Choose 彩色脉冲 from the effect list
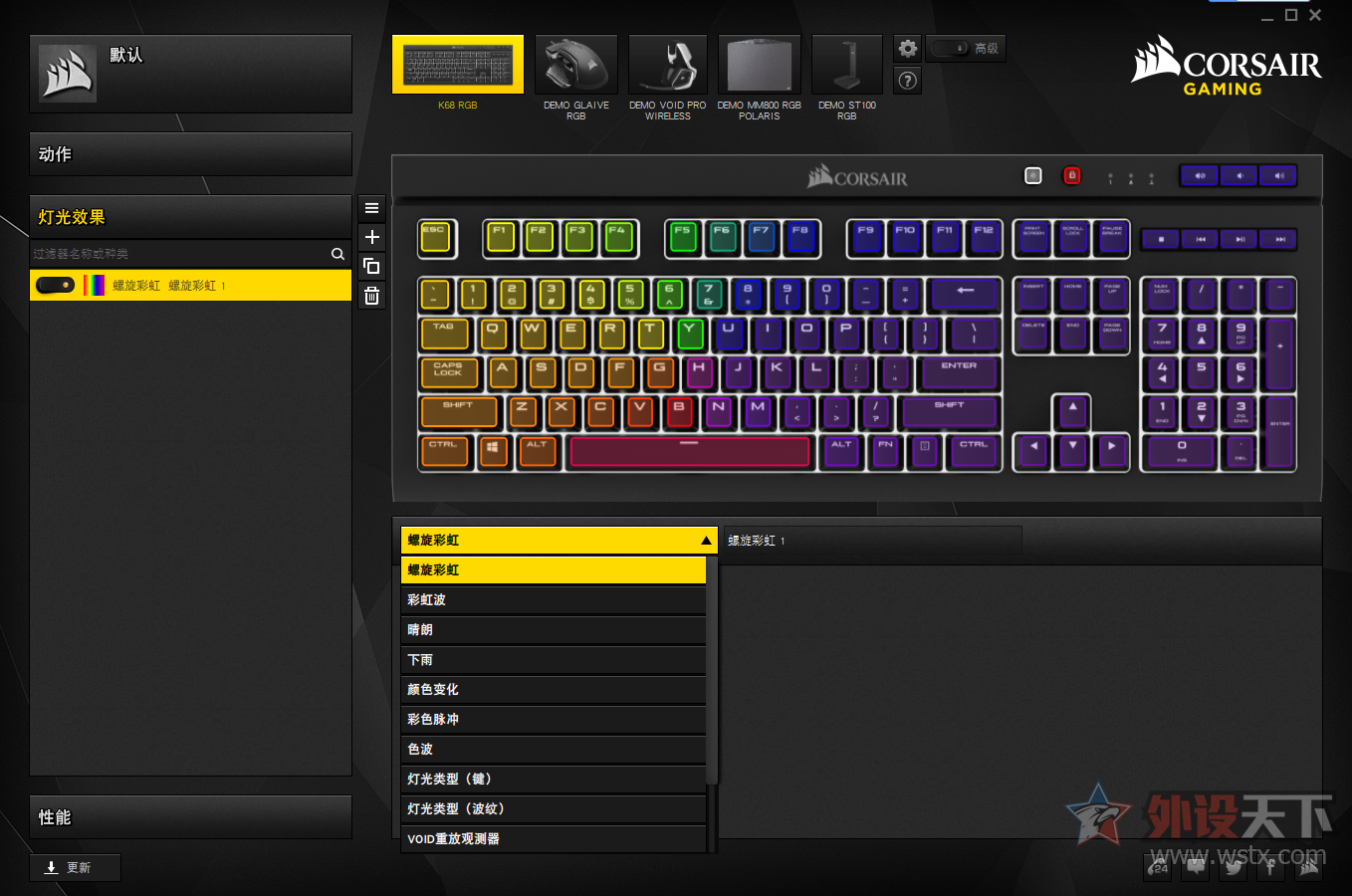The image size is (1352, 896). (x=554, y=720)
